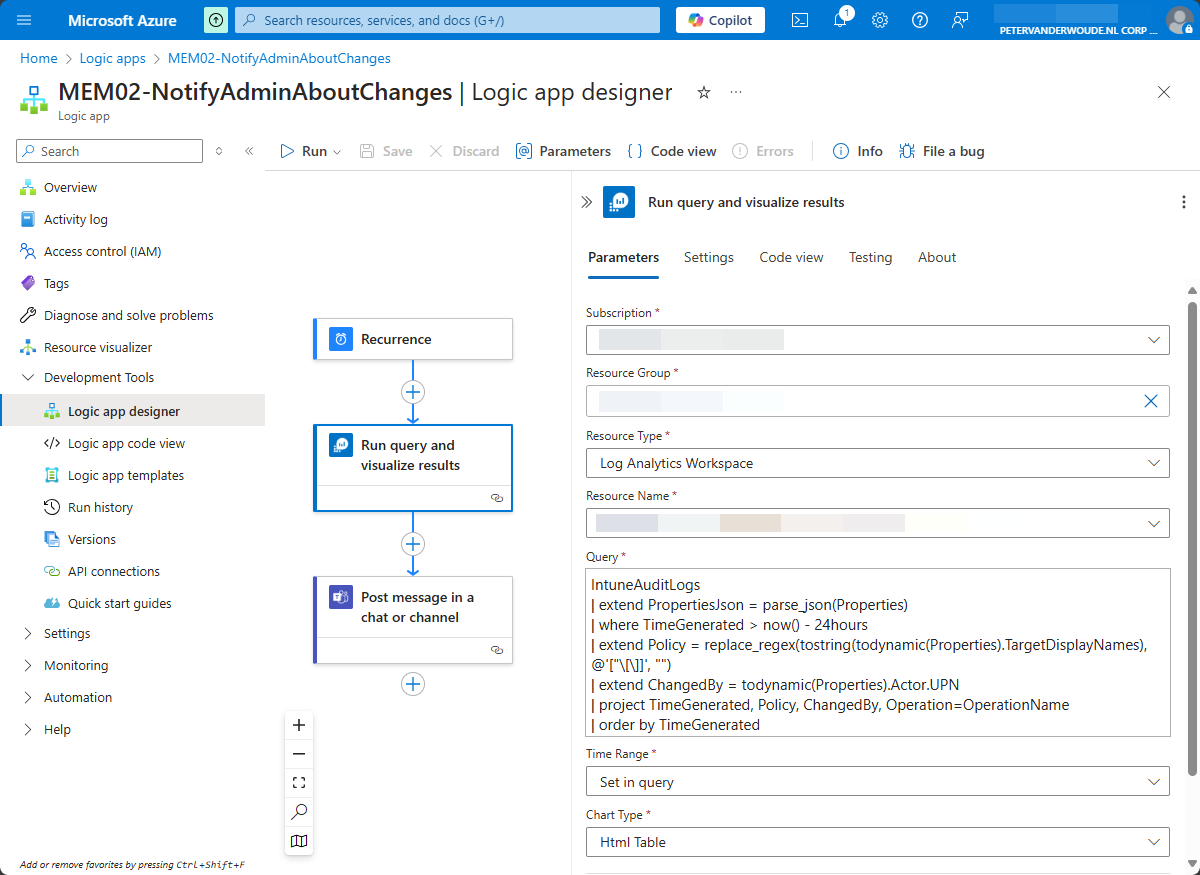
Task: Select the Parameters tab
Action: (624, 257)
